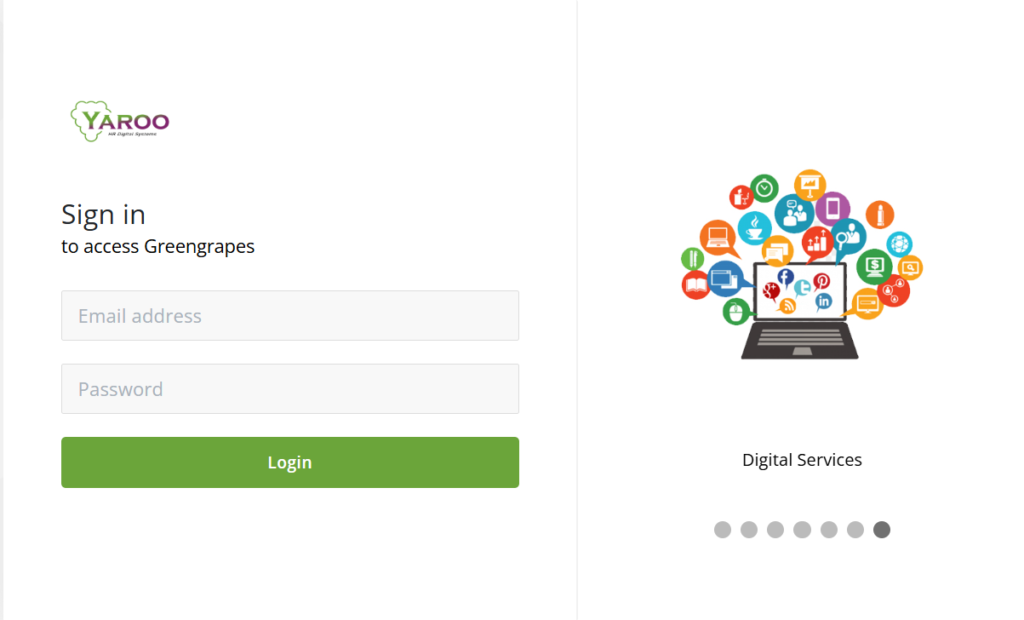Click the LinkedIn icon on the laptop
1024x620 pixels.
(824, 301)
